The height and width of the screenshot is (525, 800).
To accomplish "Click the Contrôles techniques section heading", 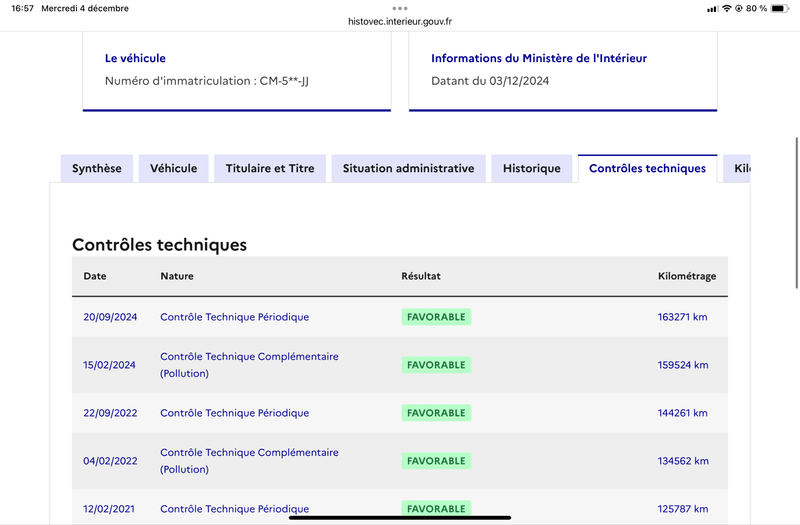I will [159, 245].
